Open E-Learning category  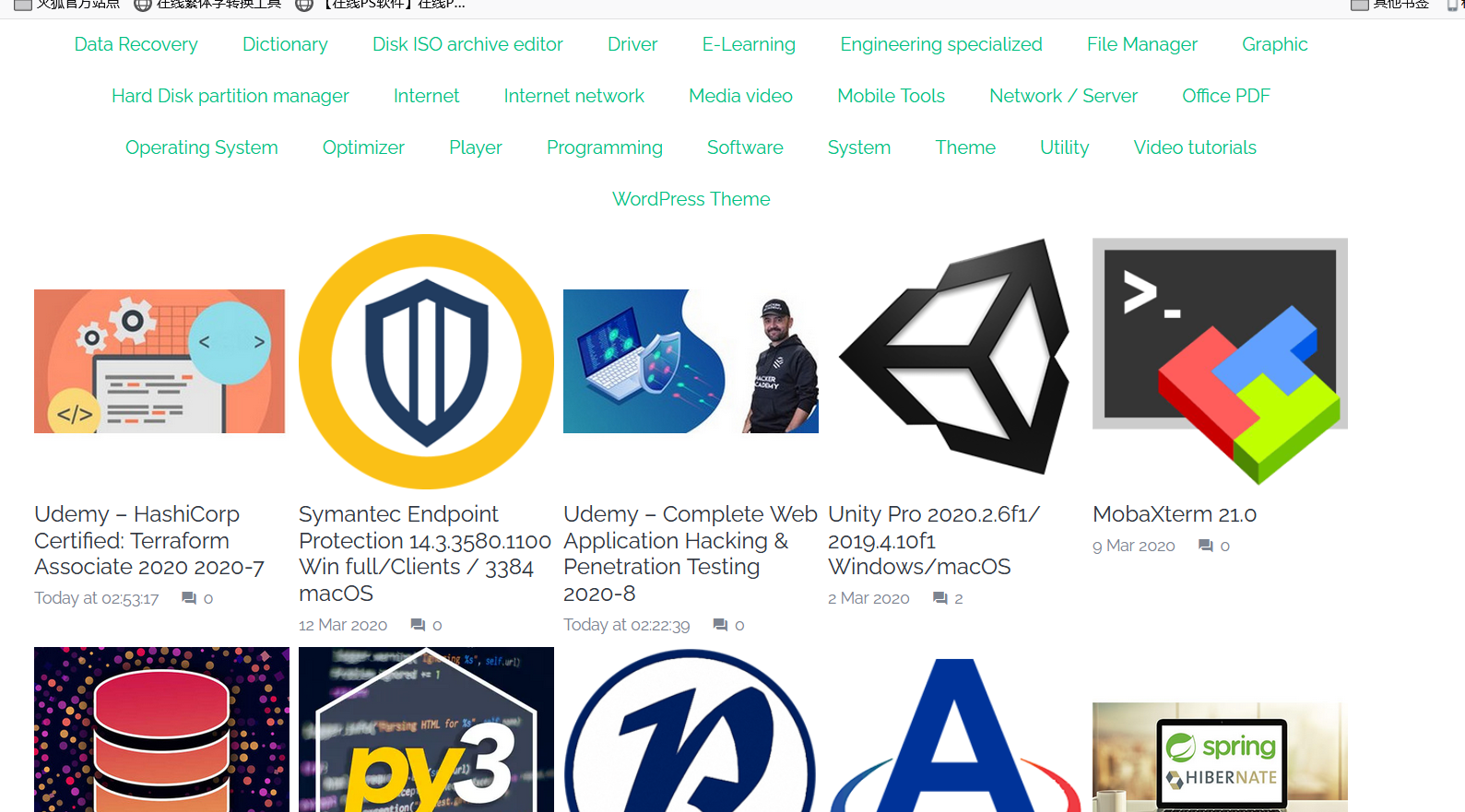click(749, 44)
